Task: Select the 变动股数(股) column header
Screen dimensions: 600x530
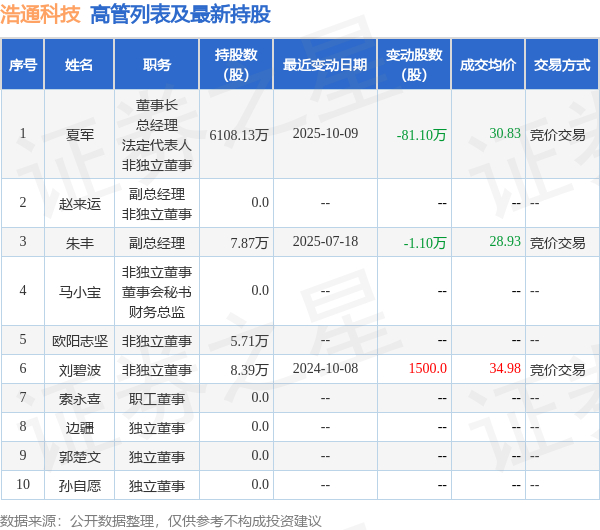Action: pos(414,65)
